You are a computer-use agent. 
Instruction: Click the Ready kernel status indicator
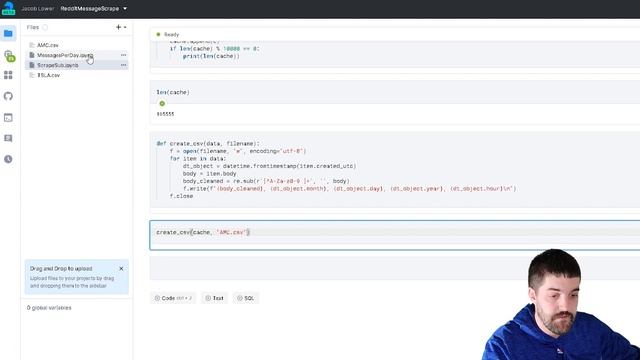[x=168, y=35]
